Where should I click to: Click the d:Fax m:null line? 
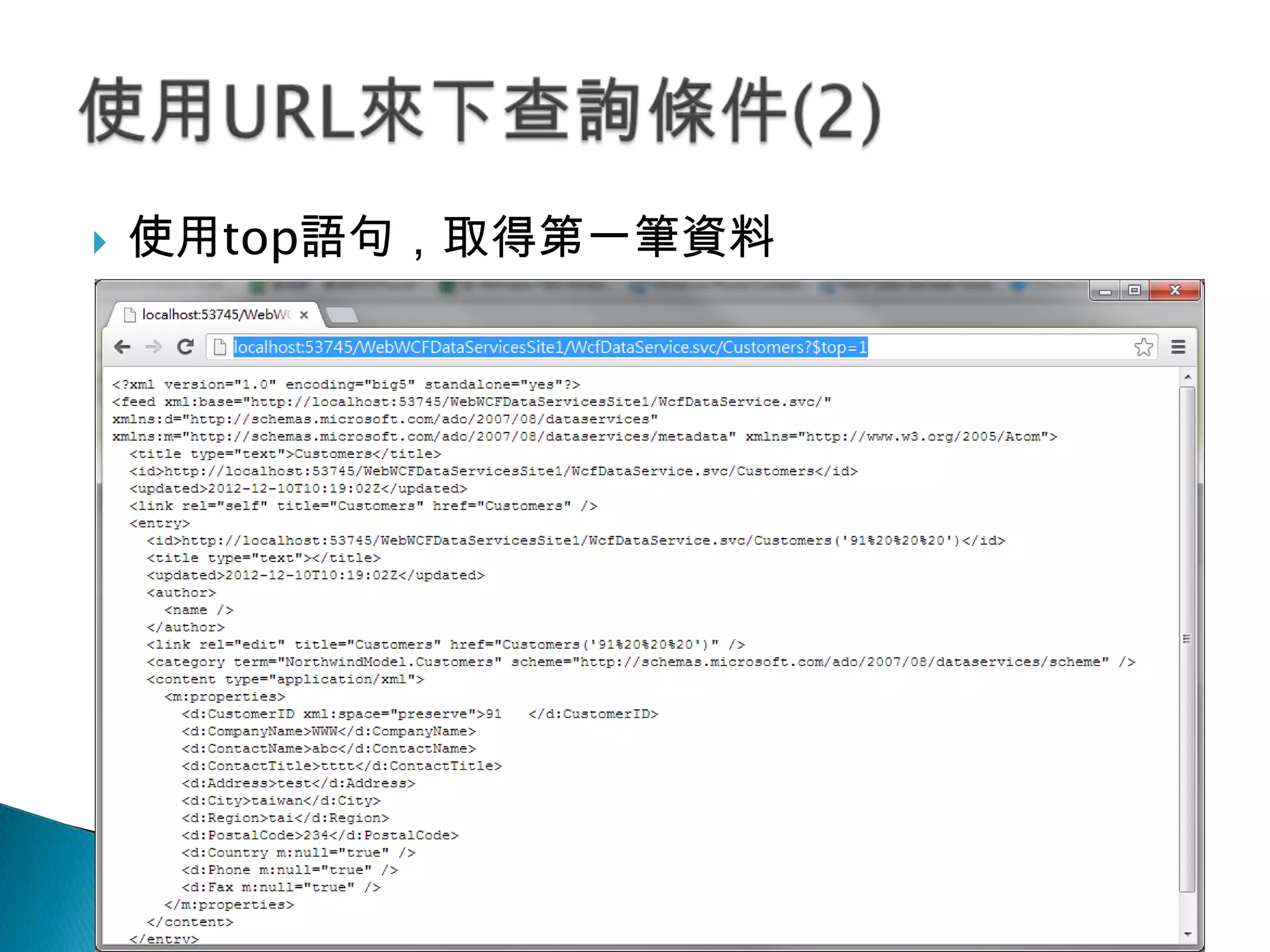pyautogui.click(x=281, y=888)
